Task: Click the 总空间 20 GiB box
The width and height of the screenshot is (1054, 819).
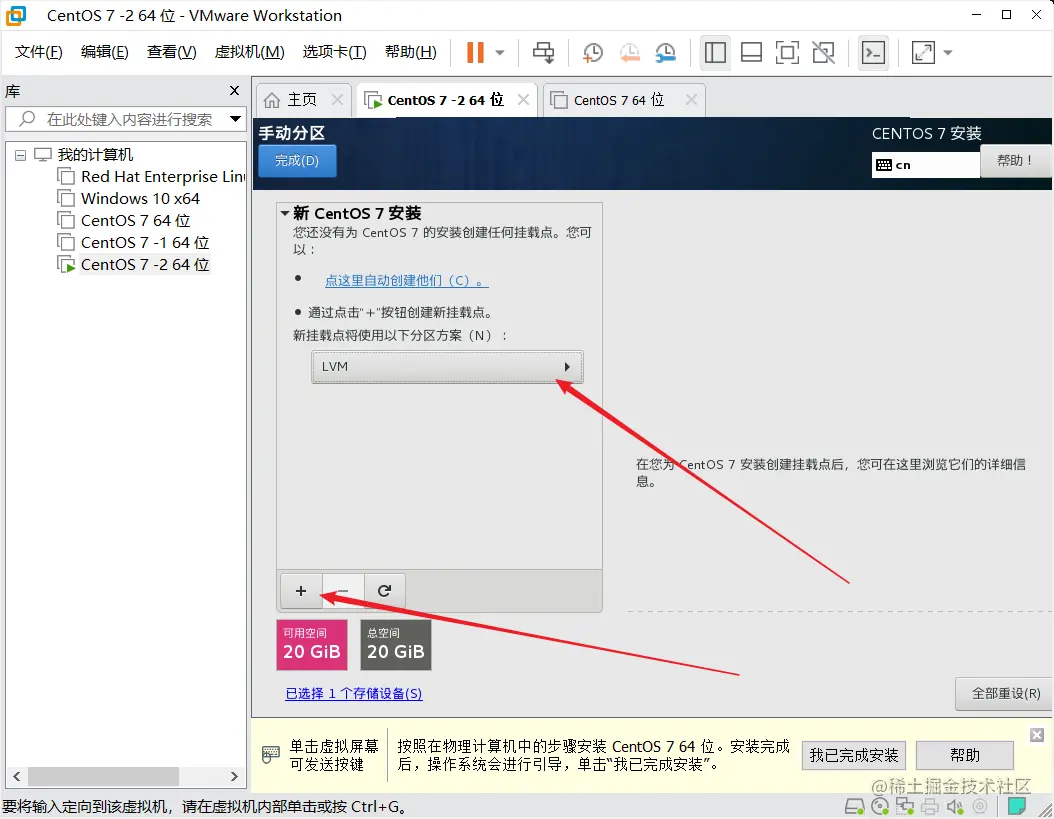Action: [x=395, y=645]
